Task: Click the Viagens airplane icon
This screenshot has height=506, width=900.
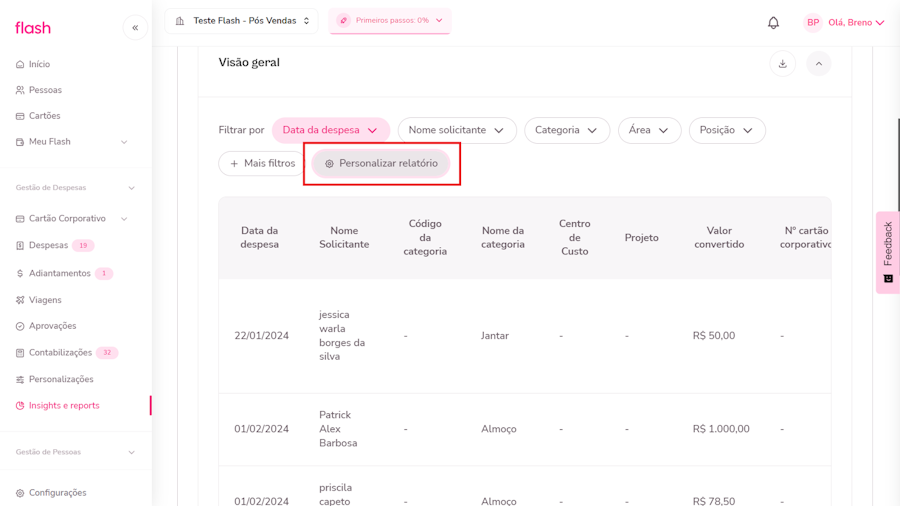Action: point(20,300)
